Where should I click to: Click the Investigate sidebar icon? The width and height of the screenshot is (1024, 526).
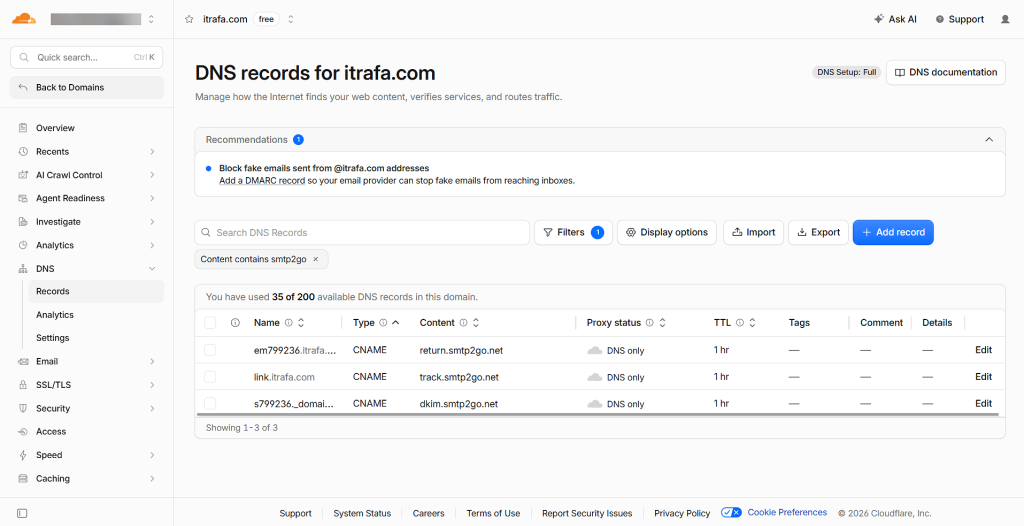[24, 222]
